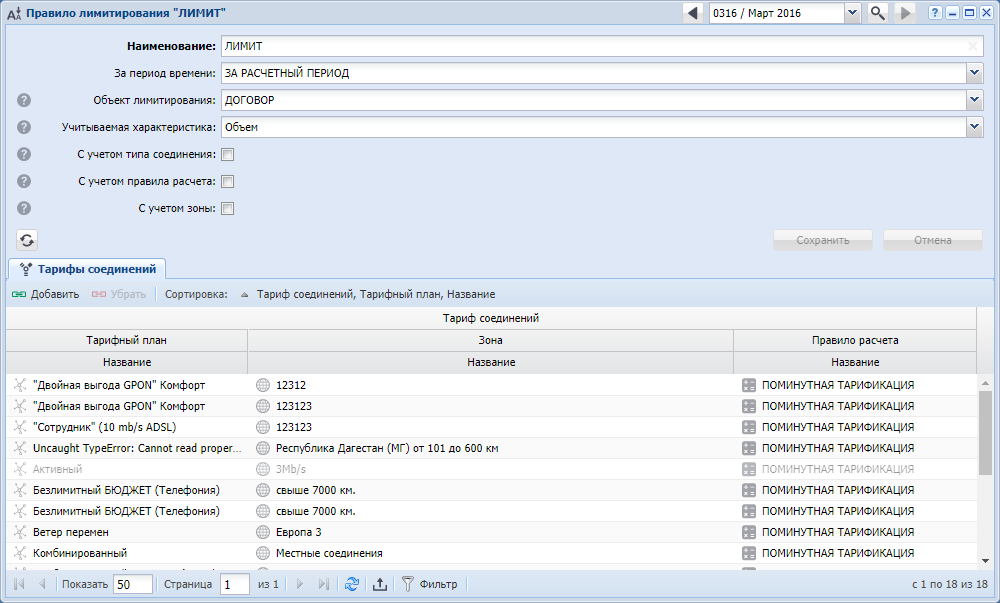1000x603 pixels.
Task: Open help icon for С учетом правила расчета
Action: (24, 181)
